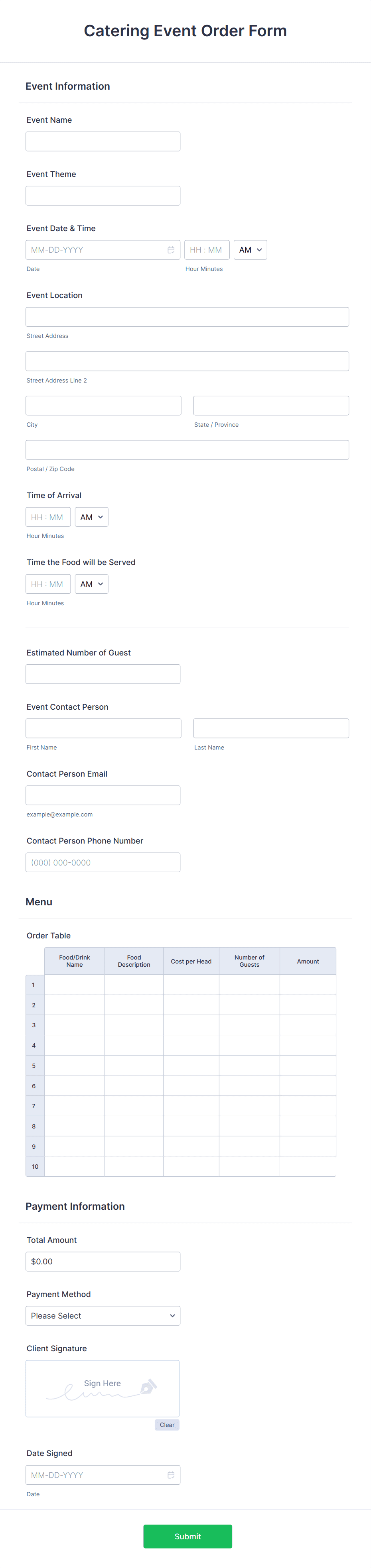Viewport: 371px width, 1568px height.
Task: Select the Event Name input field
Action: point(103,141)
